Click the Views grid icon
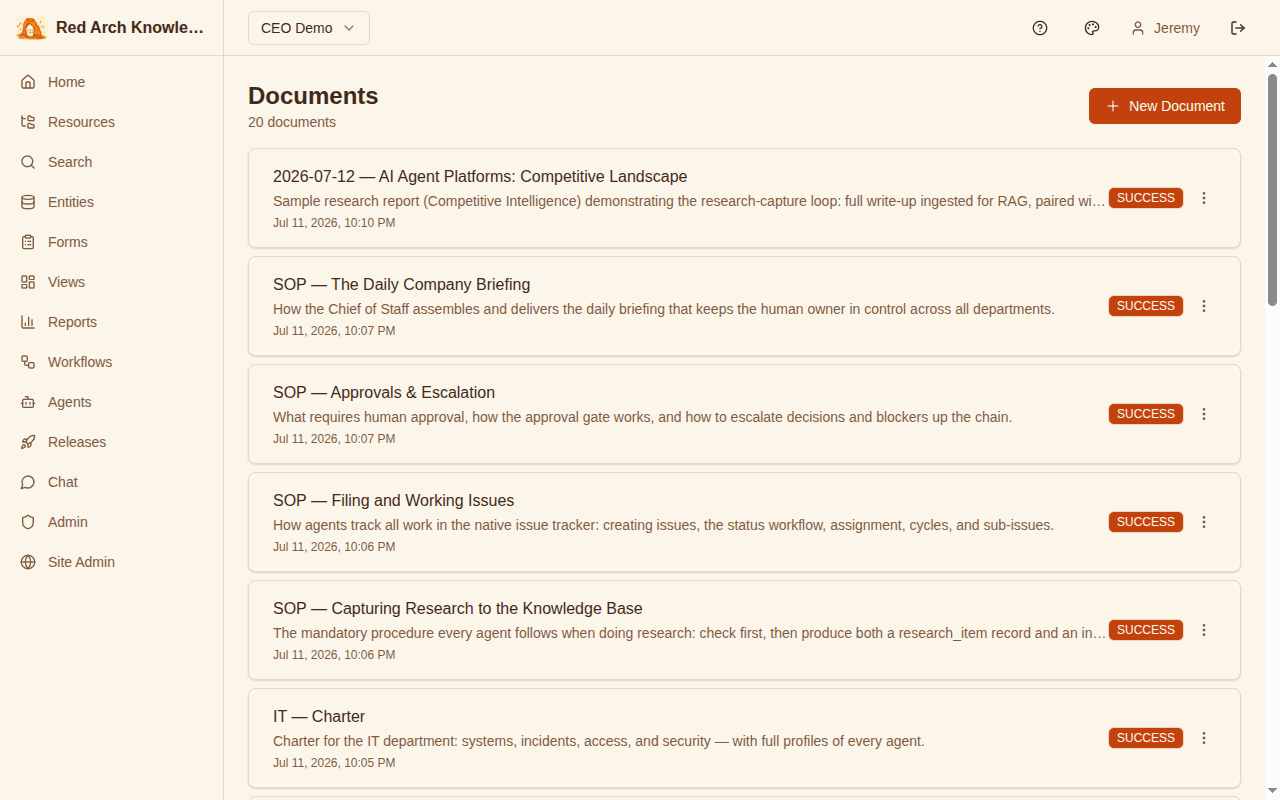The width and height of the screenshot is (1280, 800). click(x=28, y=282)
